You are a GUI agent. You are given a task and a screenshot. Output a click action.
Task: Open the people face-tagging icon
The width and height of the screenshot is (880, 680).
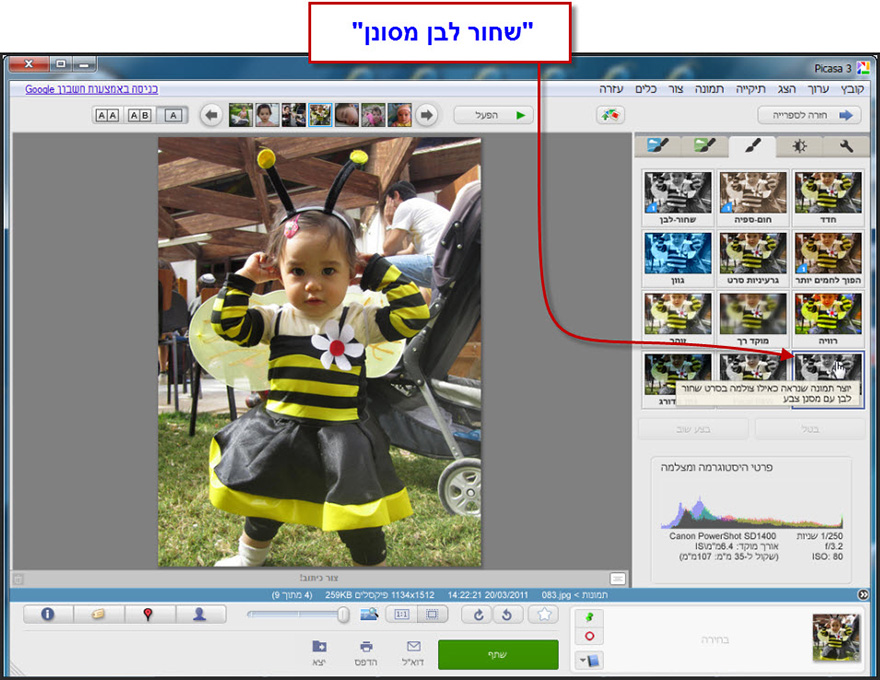201,615
